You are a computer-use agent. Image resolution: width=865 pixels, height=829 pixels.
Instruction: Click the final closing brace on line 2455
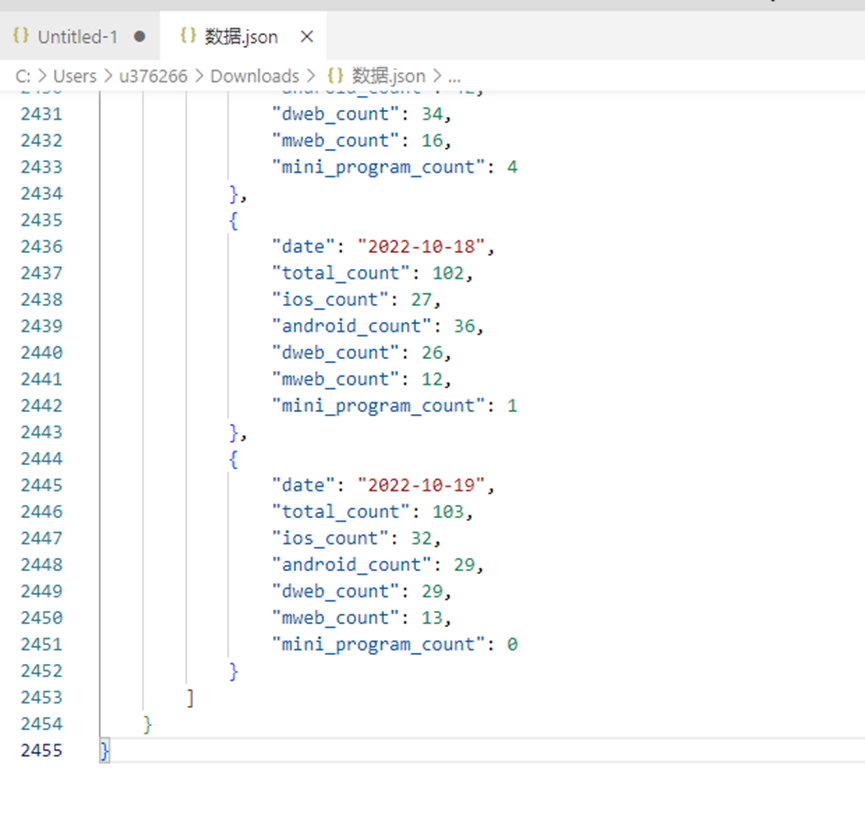[x=104, y=750]
